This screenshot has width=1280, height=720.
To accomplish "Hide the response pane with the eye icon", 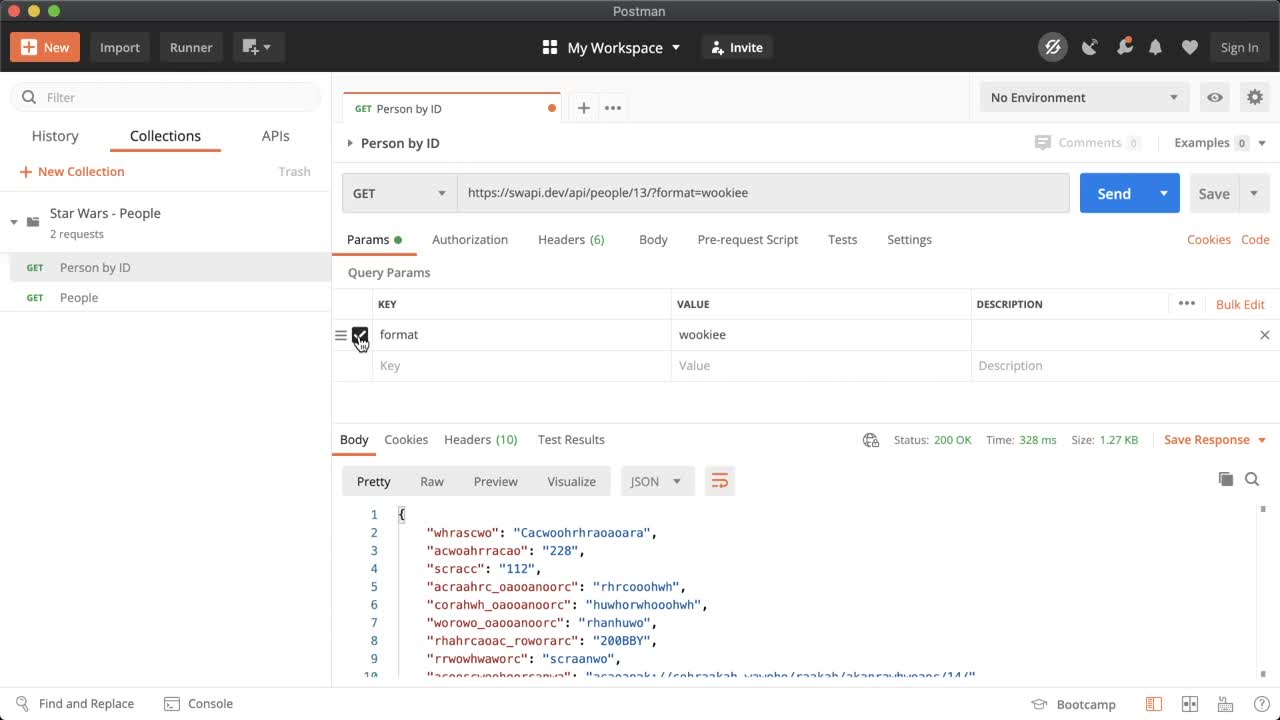I will click(x=1214, y=97).
